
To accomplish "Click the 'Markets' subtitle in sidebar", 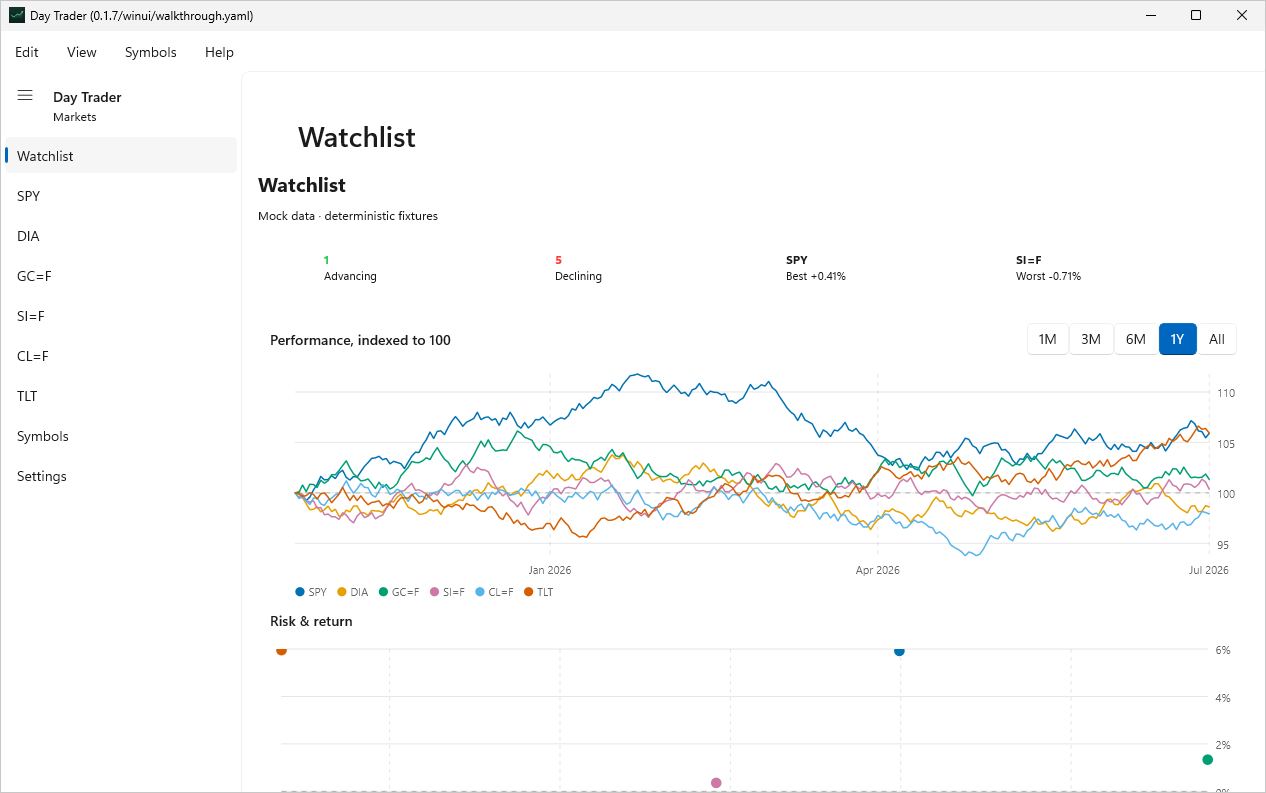I will (75, 117).
